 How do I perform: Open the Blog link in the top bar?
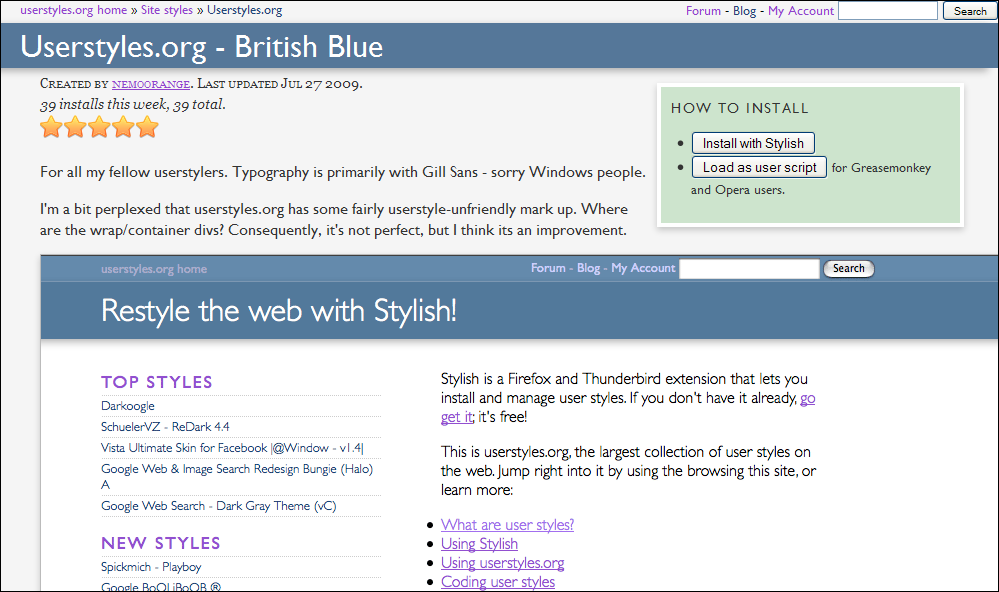click(744, 11)
